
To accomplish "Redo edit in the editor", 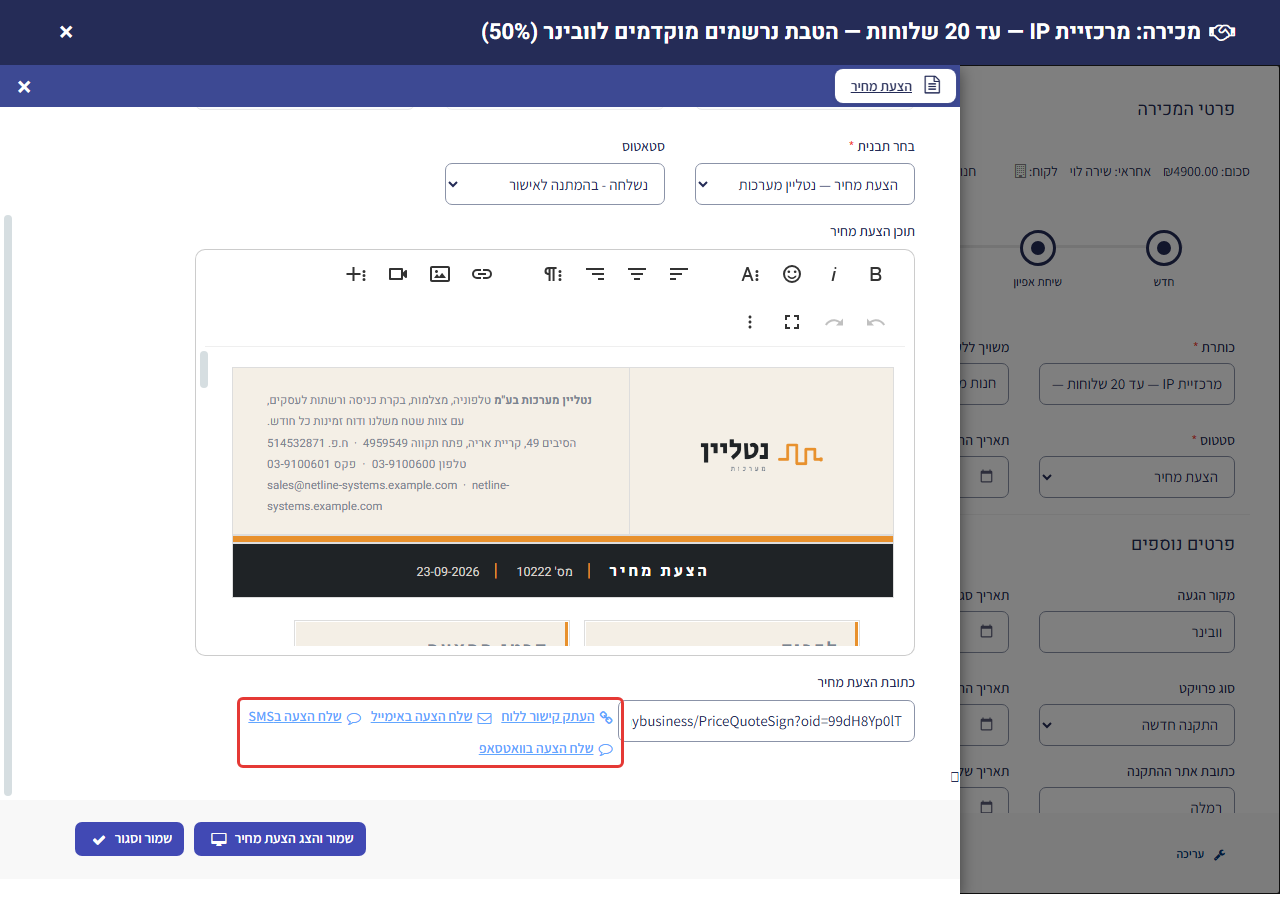I will (834, 322).
